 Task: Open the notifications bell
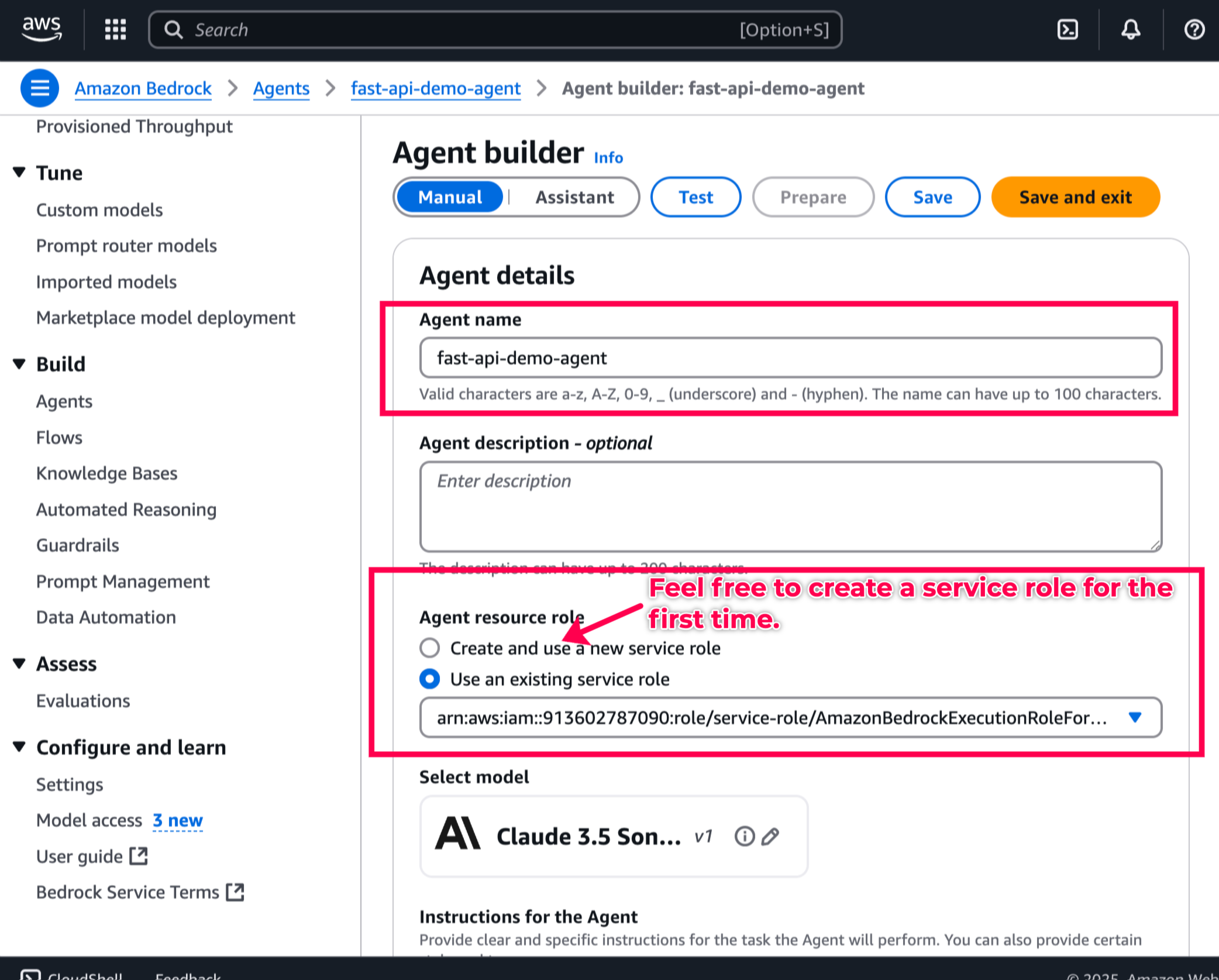coord(1131,29)
